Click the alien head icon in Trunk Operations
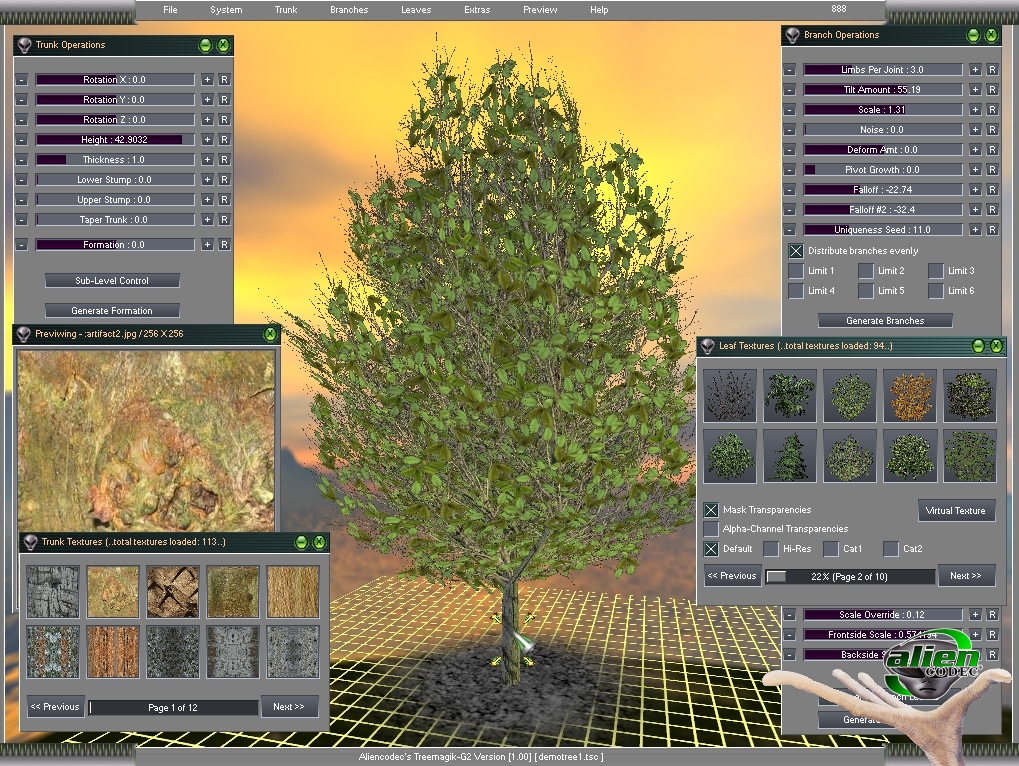Screen dimensions: 1019x766 pos(23,45)
